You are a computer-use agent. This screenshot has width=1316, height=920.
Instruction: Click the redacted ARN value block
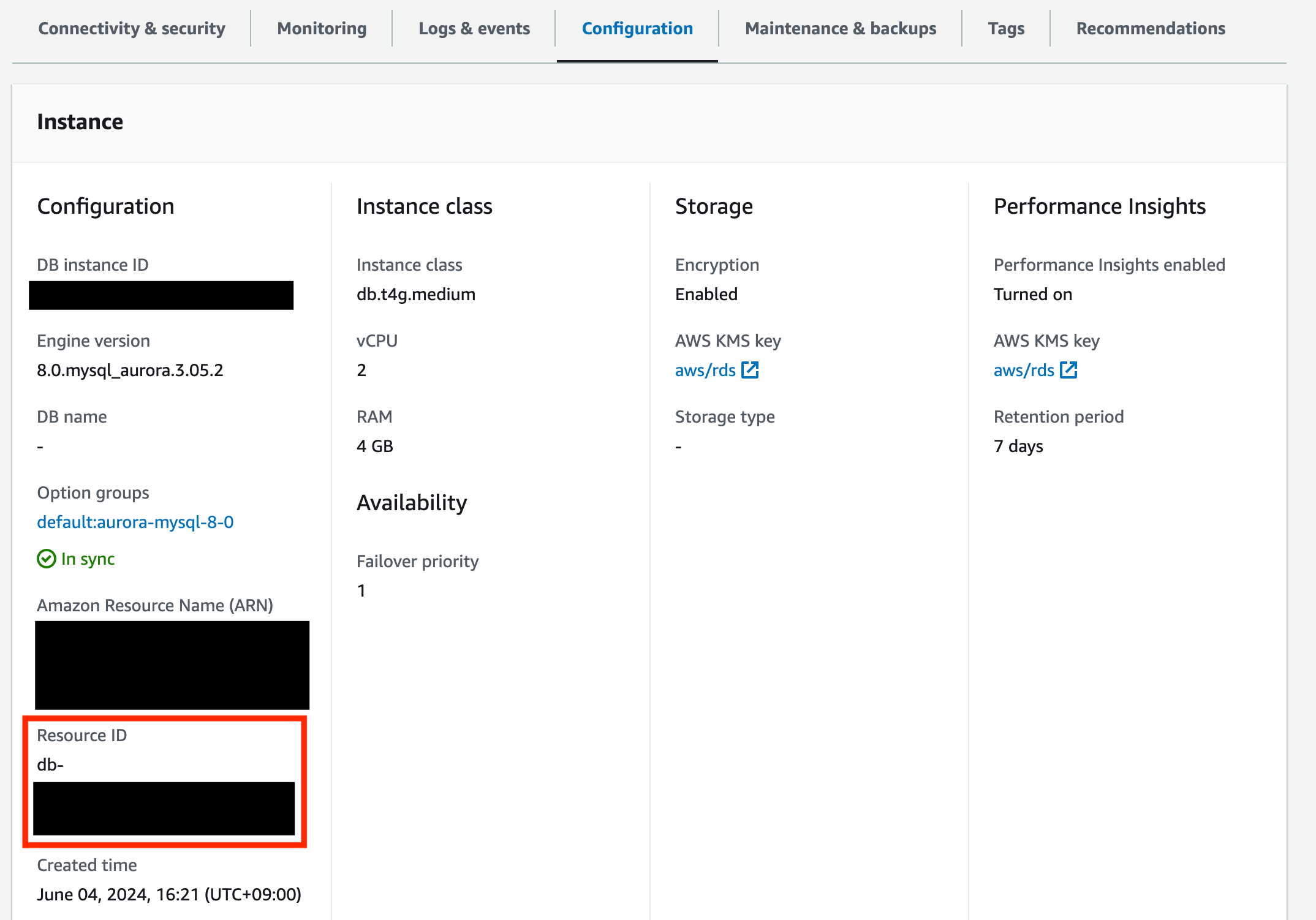pos(172,665)
